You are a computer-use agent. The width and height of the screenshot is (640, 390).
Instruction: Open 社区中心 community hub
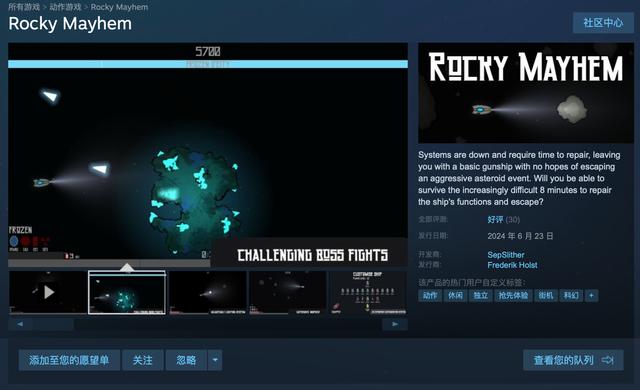pos(603,23)
